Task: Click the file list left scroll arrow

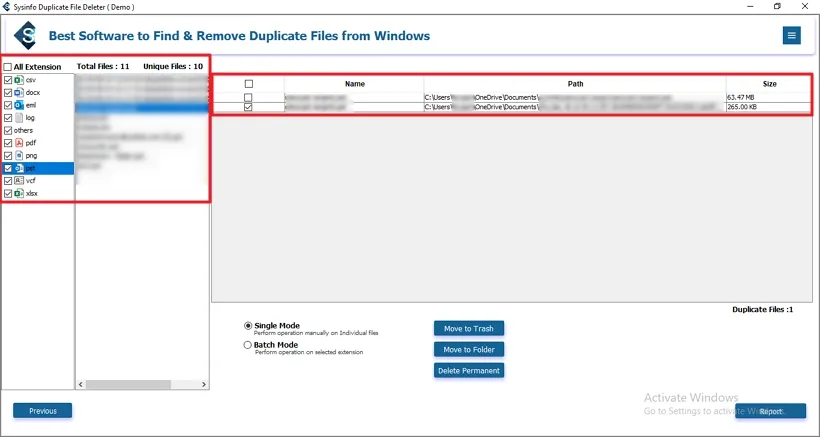Action: [81, 385]
